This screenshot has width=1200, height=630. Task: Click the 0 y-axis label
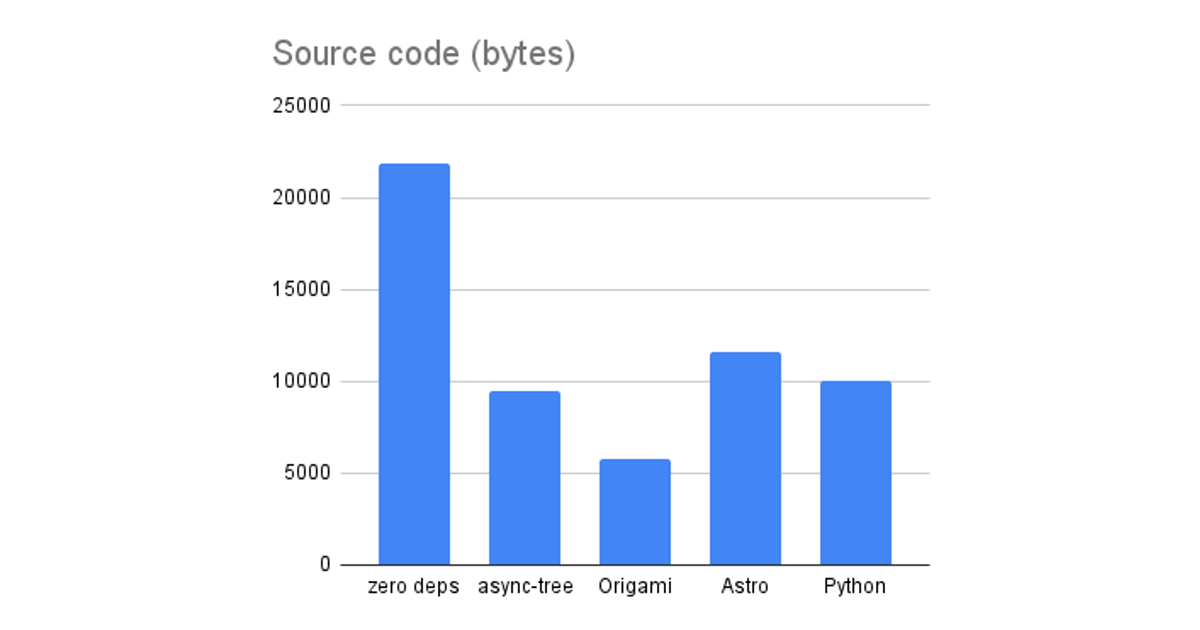[326, 565]
